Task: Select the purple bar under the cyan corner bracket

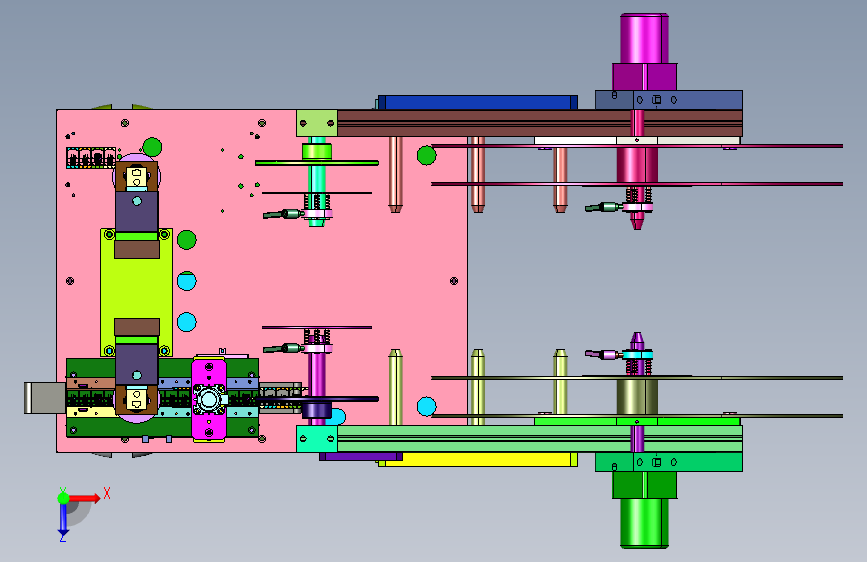Action: (x=361, y=456)
